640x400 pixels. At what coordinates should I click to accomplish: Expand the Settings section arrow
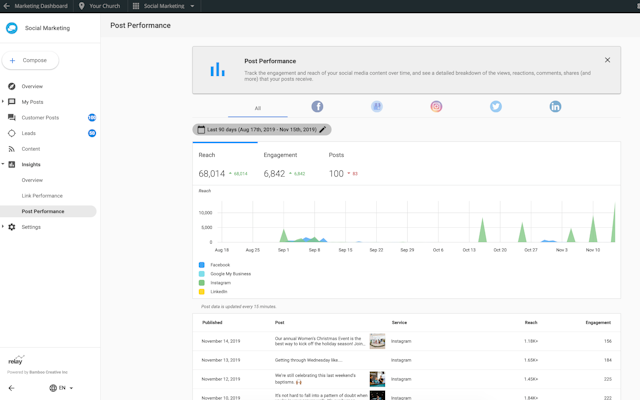pos(3,227)
